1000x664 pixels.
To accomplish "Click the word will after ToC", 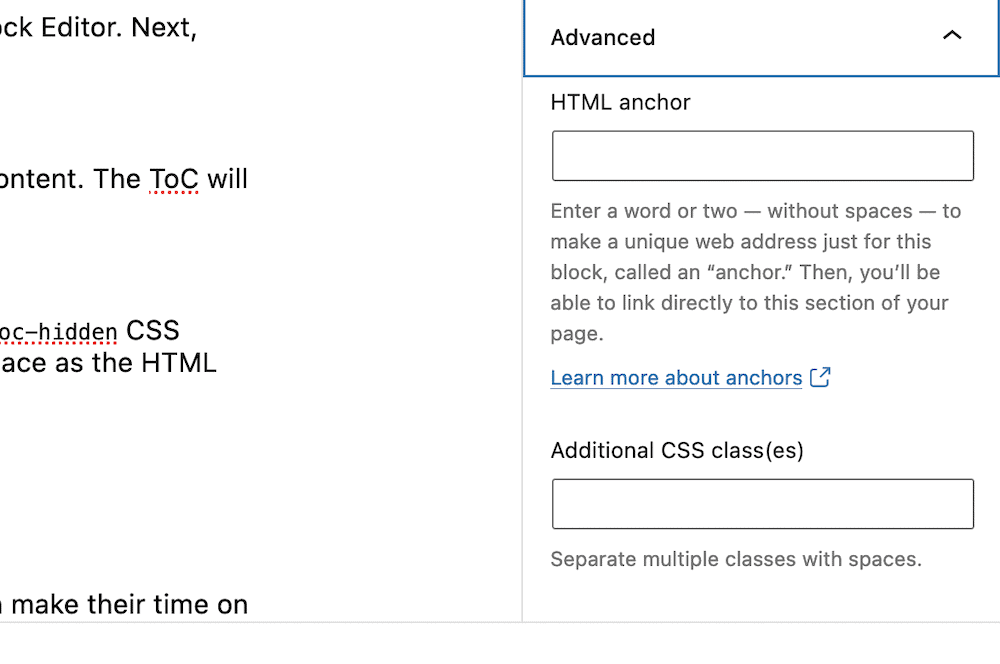I will pyautogui.click(x=227, y=179).
